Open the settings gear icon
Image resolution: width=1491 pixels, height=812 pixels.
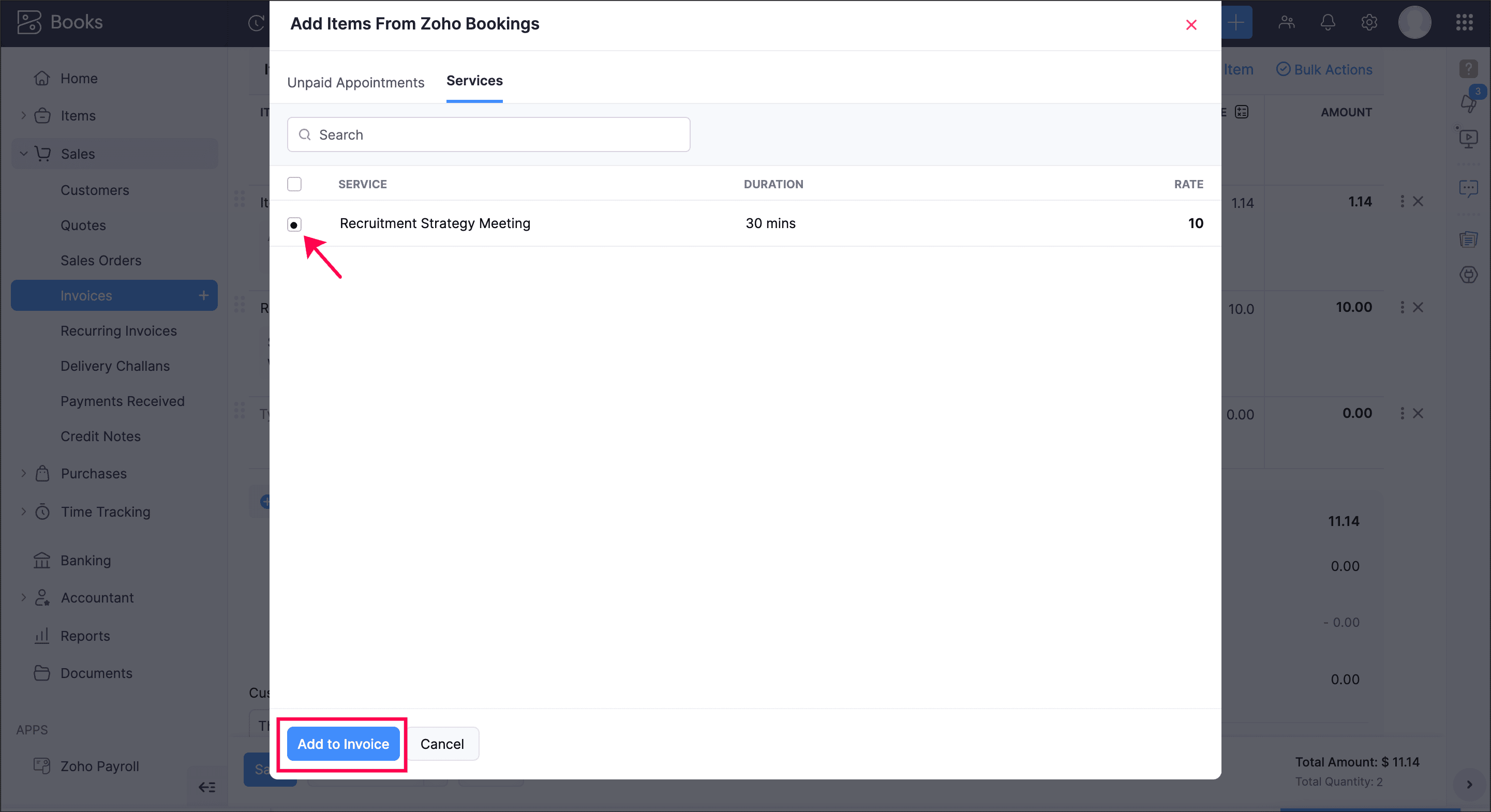point(1368,23)
